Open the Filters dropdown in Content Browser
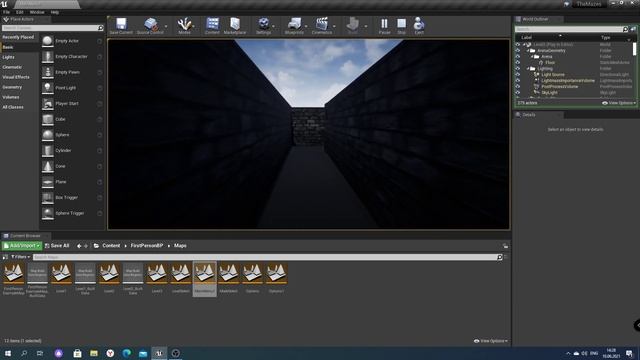This screenshot has width=640, height=360. tap(20, 257)
